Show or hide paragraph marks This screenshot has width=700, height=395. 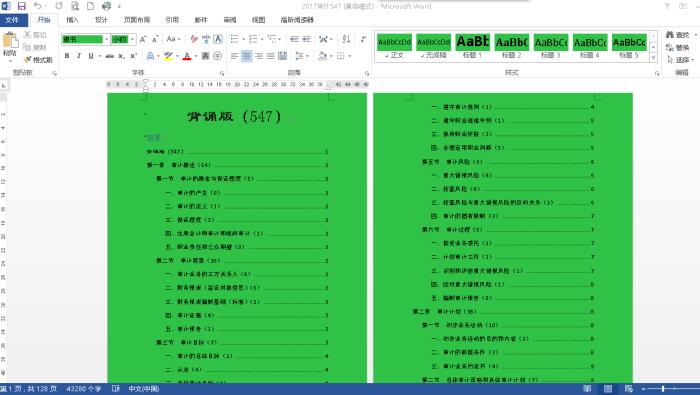coord(363,39)
